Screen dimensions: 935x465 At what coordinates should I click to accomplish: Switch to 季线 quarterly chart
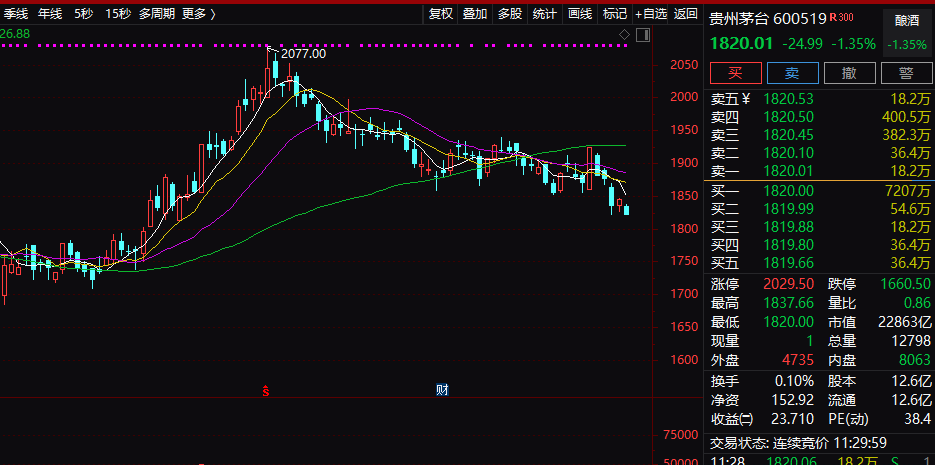click(16, 14)
